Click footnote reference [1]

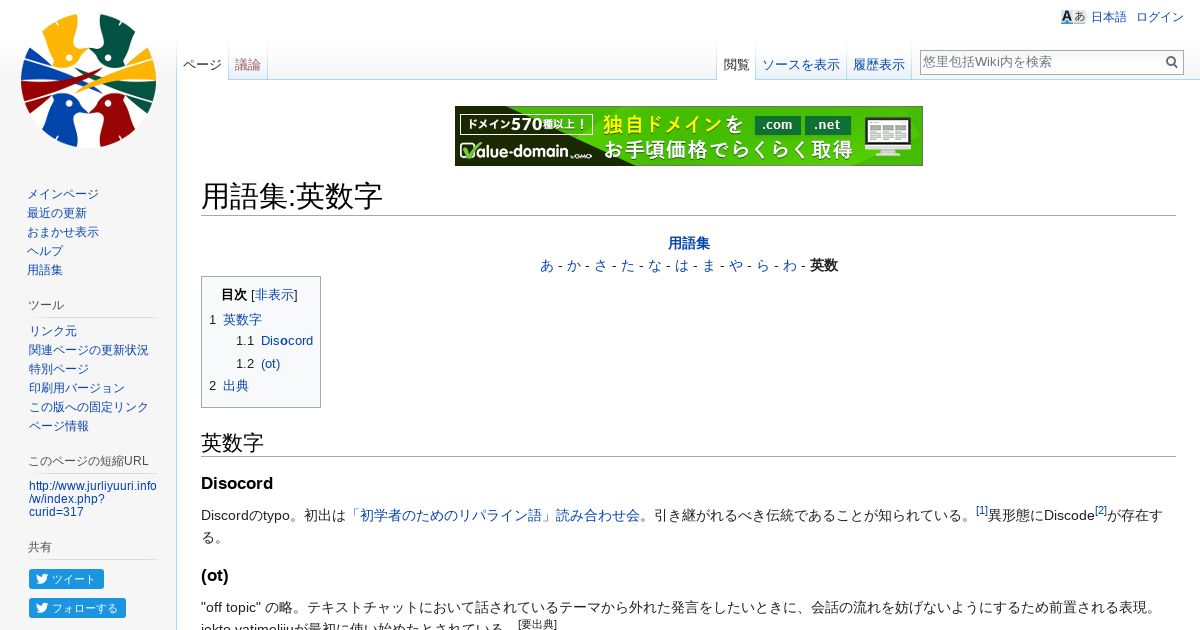982,511
